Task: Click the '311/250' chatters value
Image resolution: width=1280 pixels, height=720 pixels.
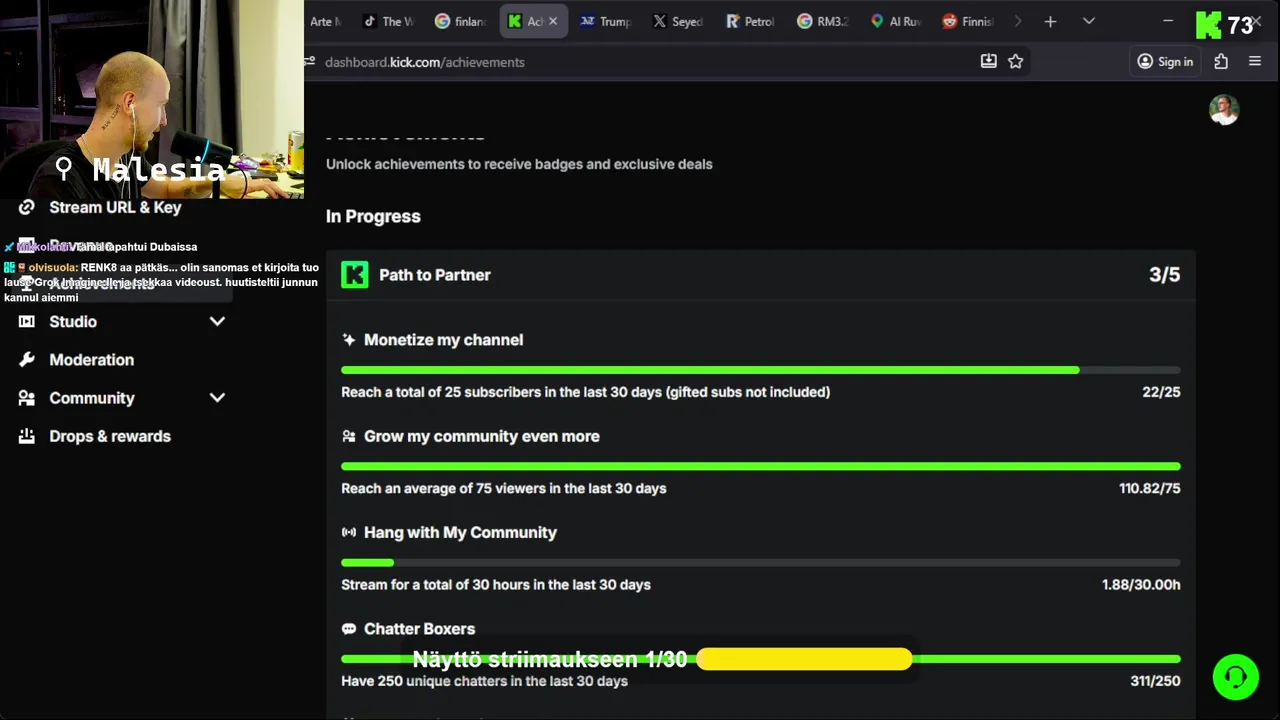Action: 1155,681
